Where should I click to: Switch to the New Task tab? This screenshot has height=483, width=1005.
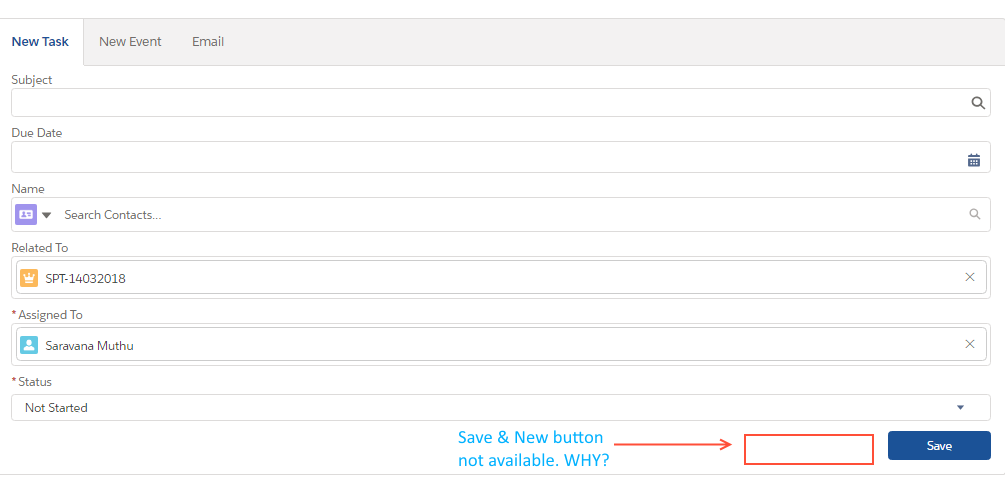tap(41, 42)
